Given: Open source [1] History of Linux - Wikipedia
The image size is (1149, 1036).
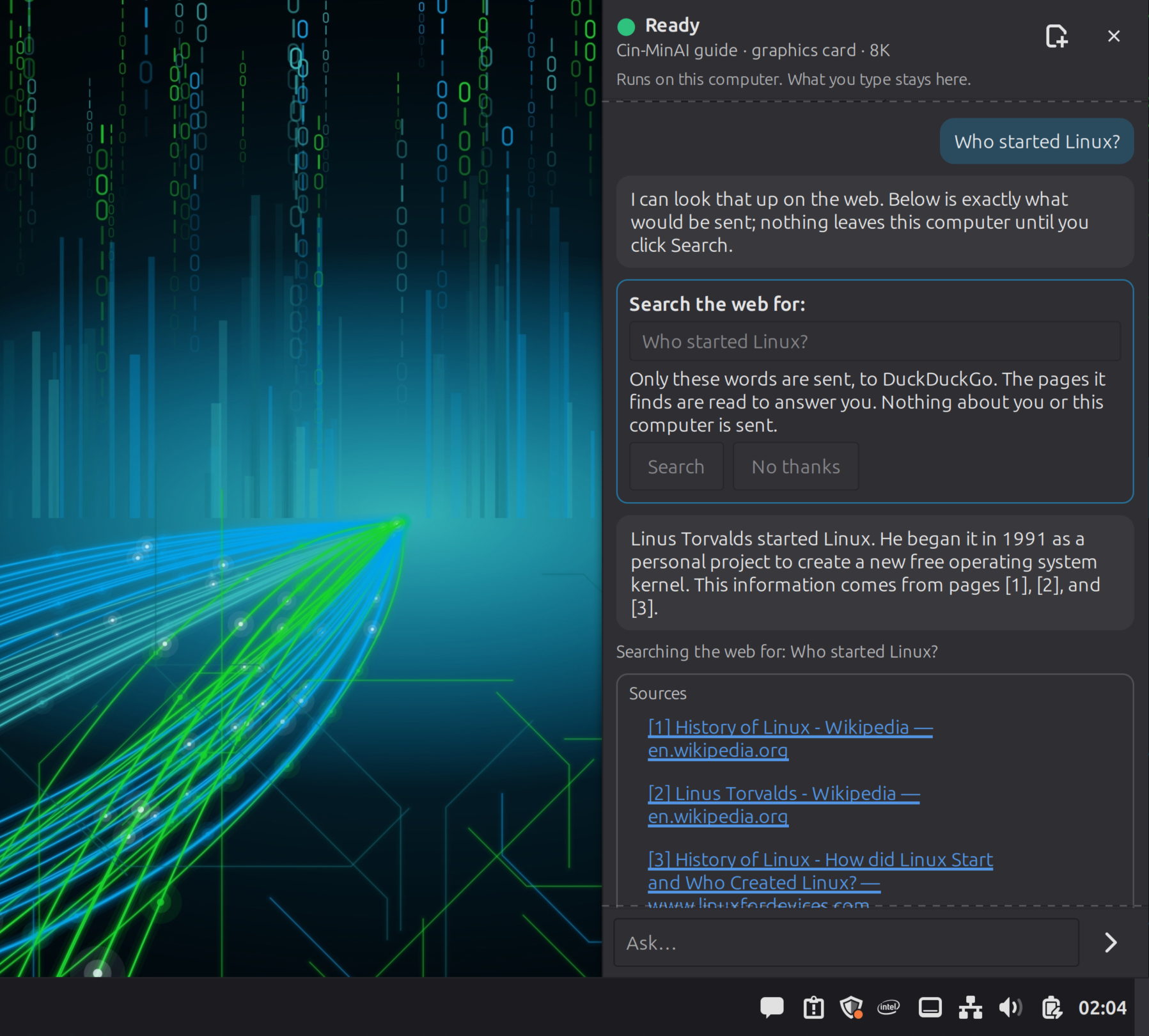Looking at the screenshot, I should tap(790, 739).
